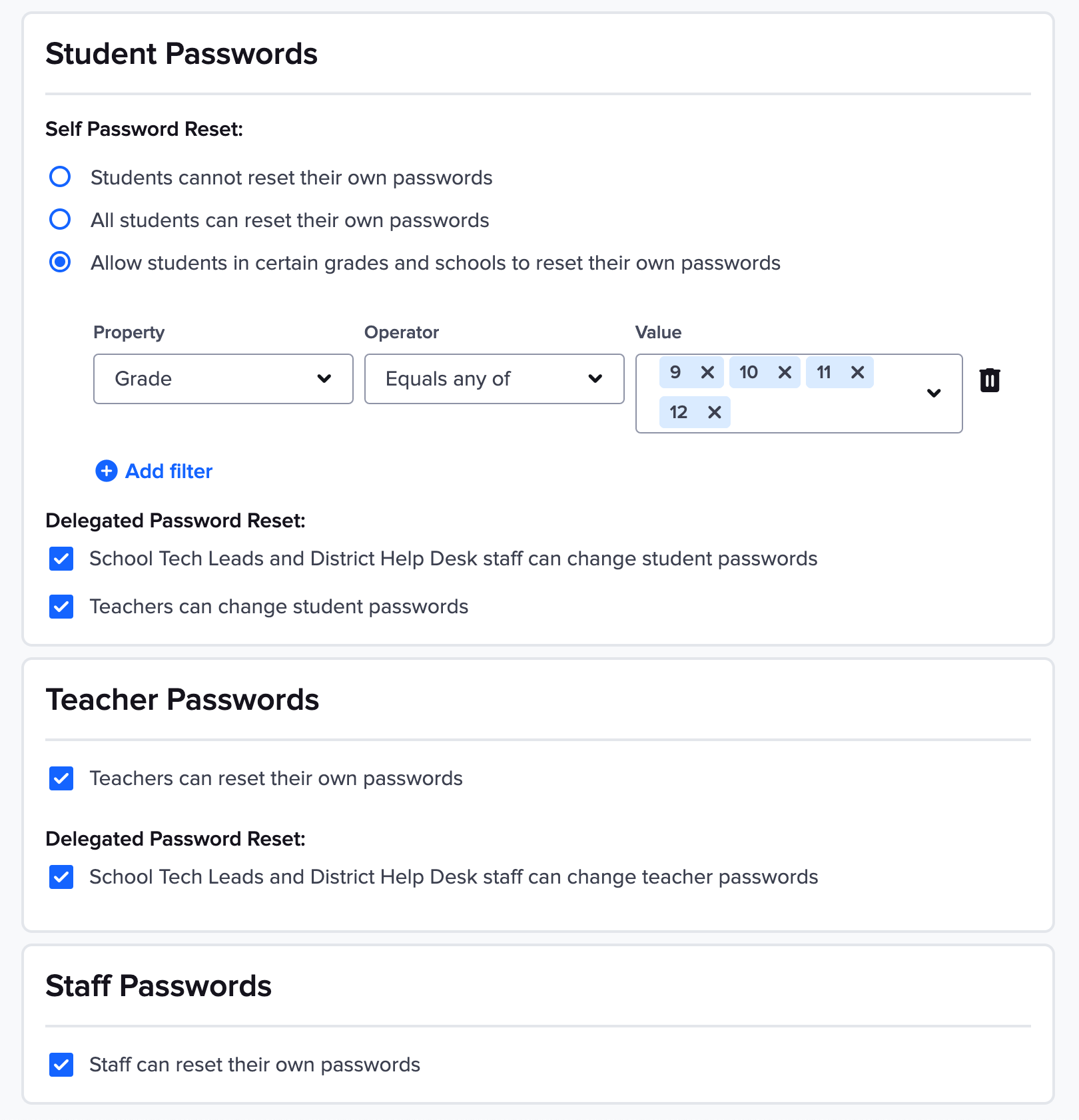Screen dimensions: 1079x1120
Task: Uncheck 'Staff can reset their own passwords'
Action: [61, 1065]
